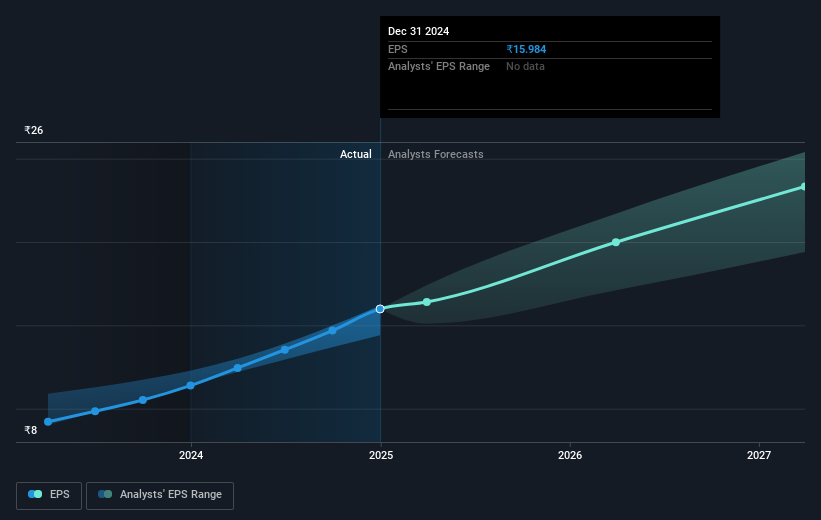Click the mid-2024 EPS data point
Viewport: 821px width, 520px height.
tap(285, 350)
